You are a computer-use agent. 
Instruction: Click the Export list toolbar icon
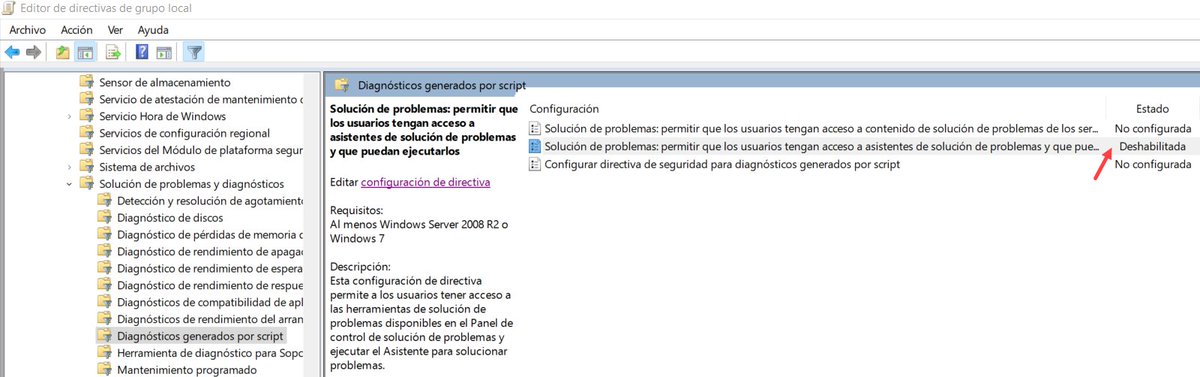pos(113,52)
